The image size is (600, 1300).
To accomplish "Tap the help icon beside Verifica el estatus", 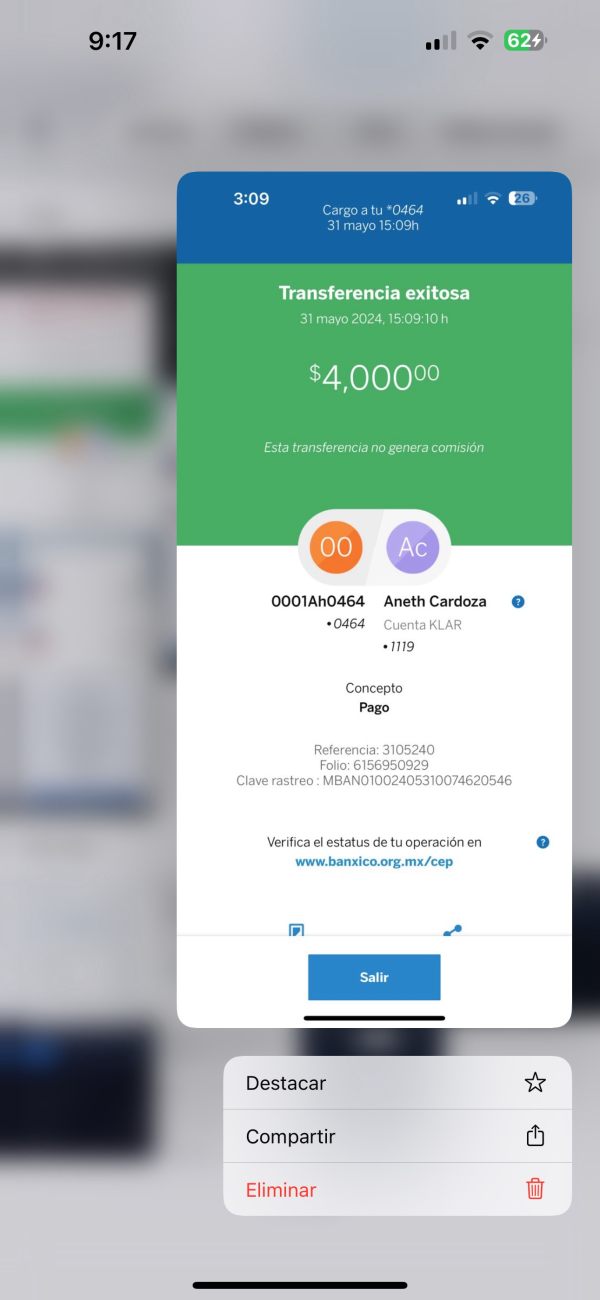I will point(543,842).
